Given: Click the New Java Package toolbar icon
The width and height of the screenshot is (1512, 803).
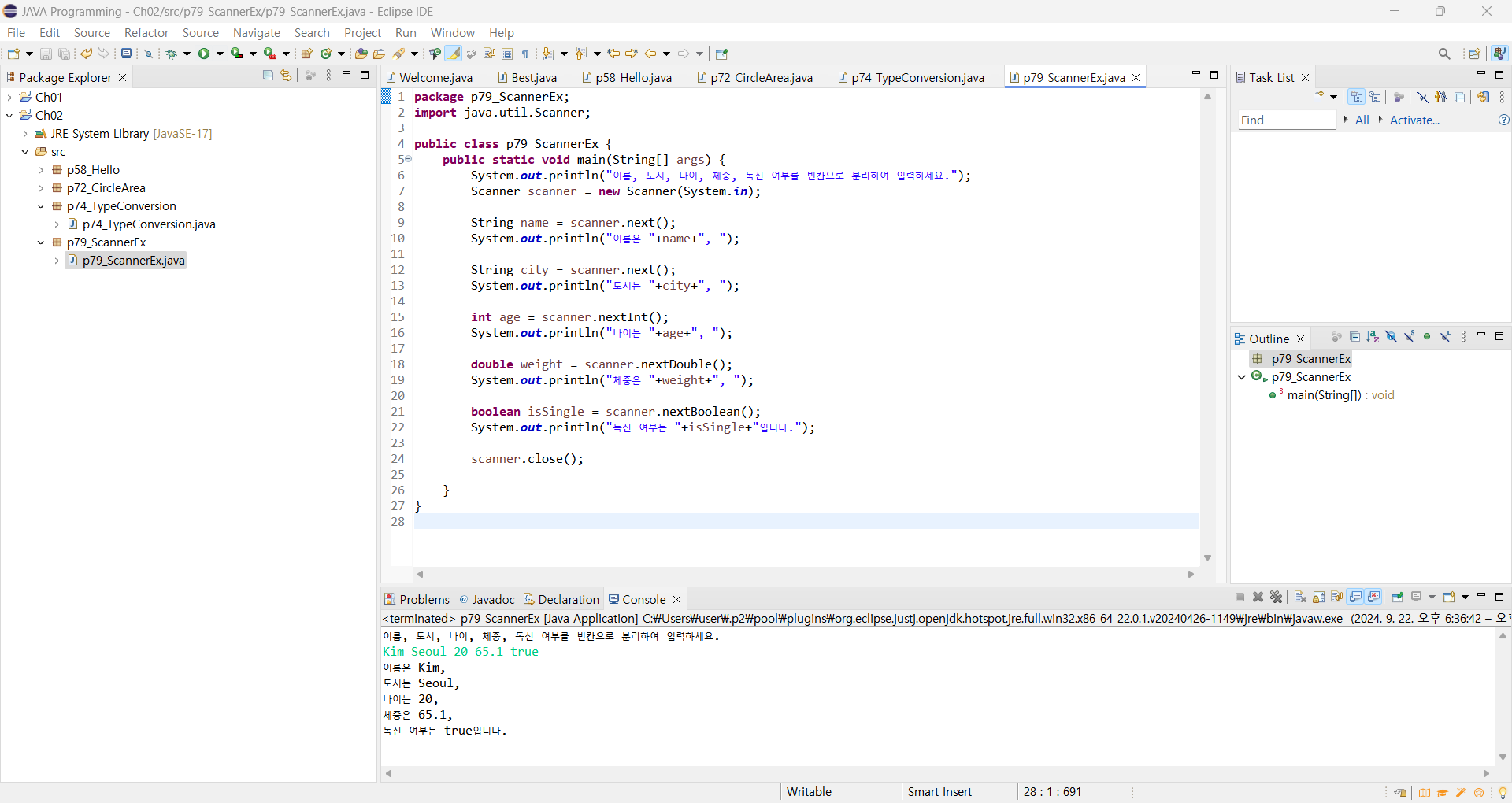Looking at the screenshot, I should pos(306,54).
